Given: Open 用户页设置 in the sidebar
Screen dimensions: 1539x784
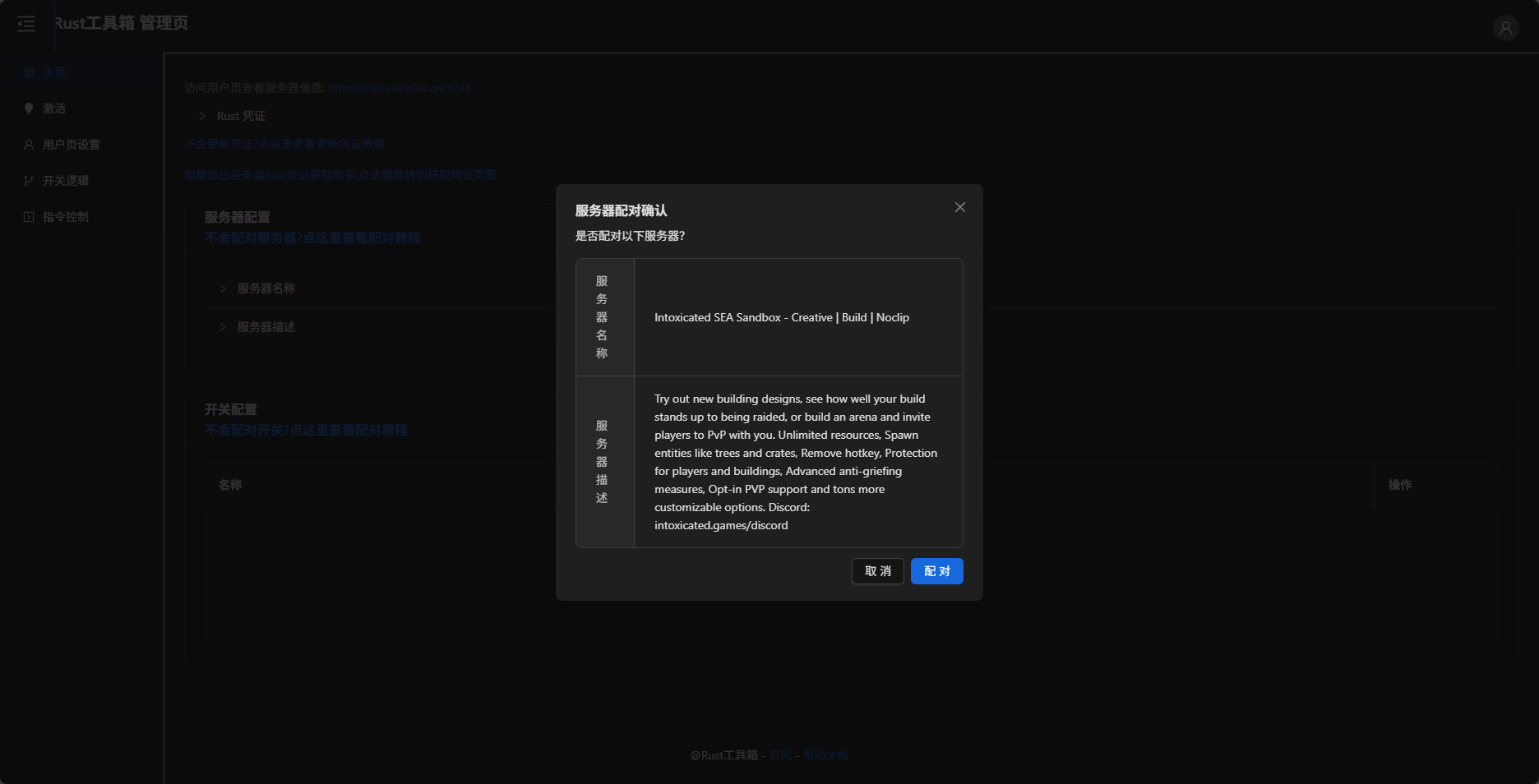Looking at the screenshot, I should coord(81,145).
